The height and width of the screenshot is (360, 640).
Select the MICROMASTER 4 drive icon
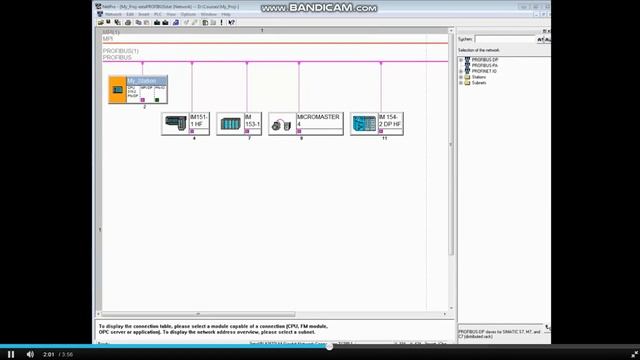coord(282,124)
